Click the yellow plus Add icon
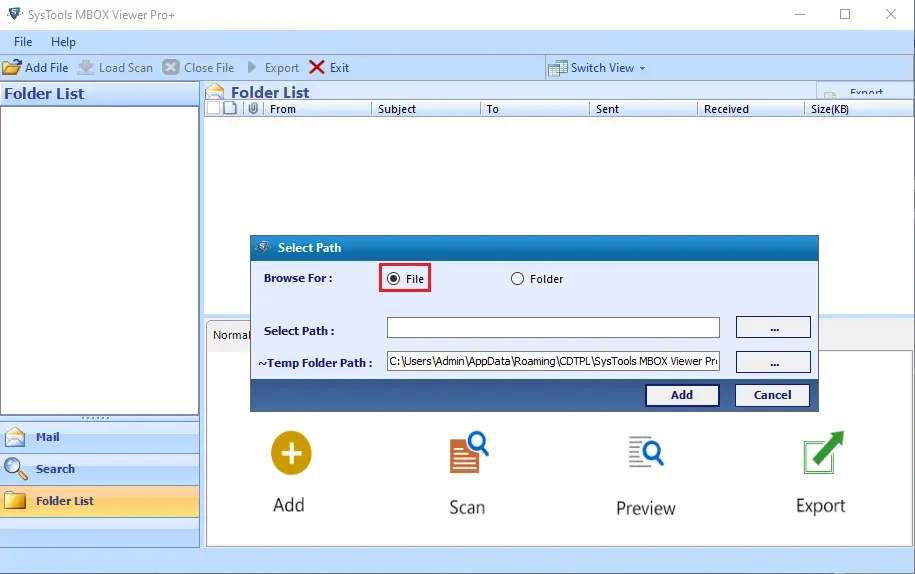The image size is (915, 574). click(291, 453)
